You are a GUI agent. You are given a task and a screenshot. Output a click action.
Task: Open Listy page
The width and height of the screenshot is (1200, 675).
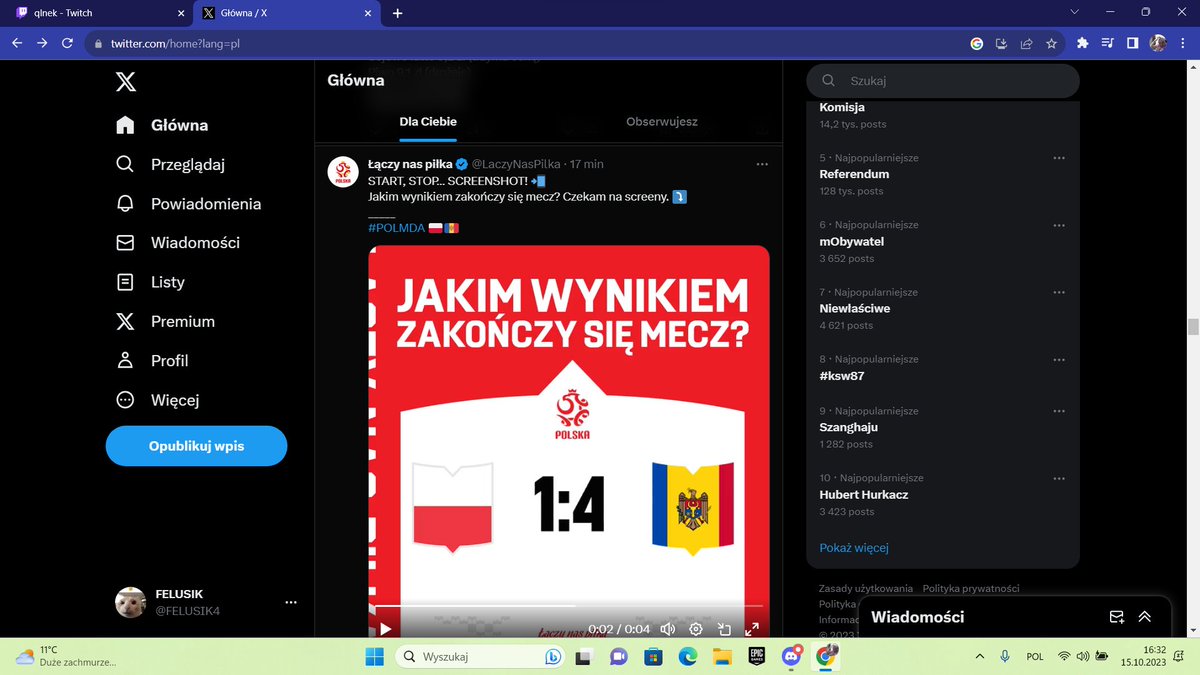[x=150, y=282]
